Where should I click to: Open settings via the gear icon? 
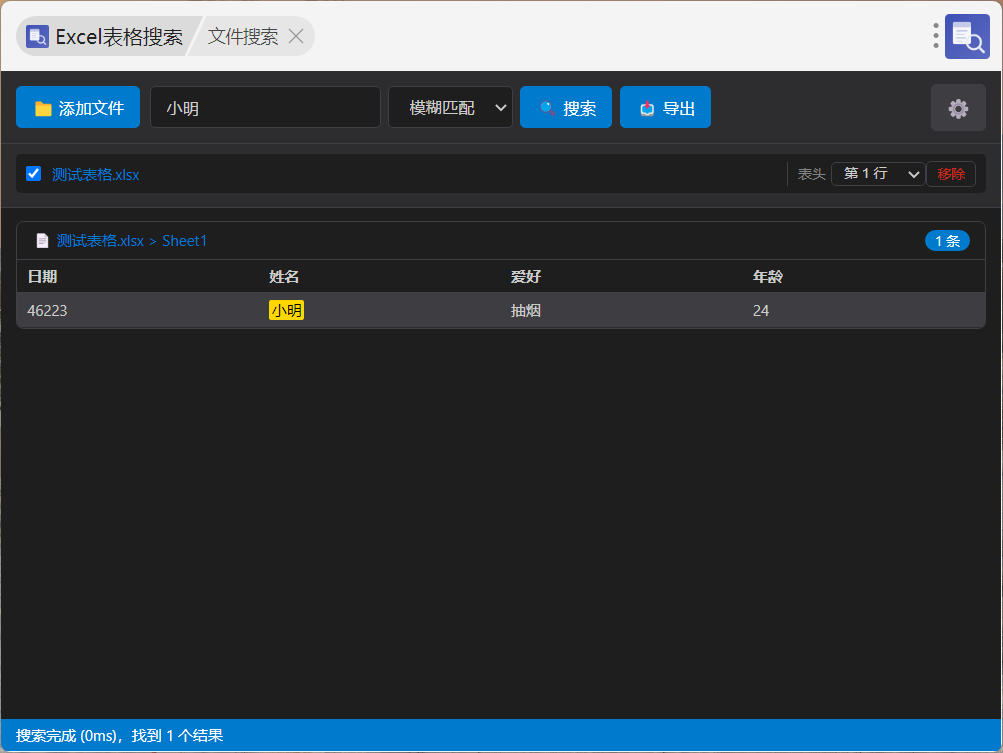958,108
